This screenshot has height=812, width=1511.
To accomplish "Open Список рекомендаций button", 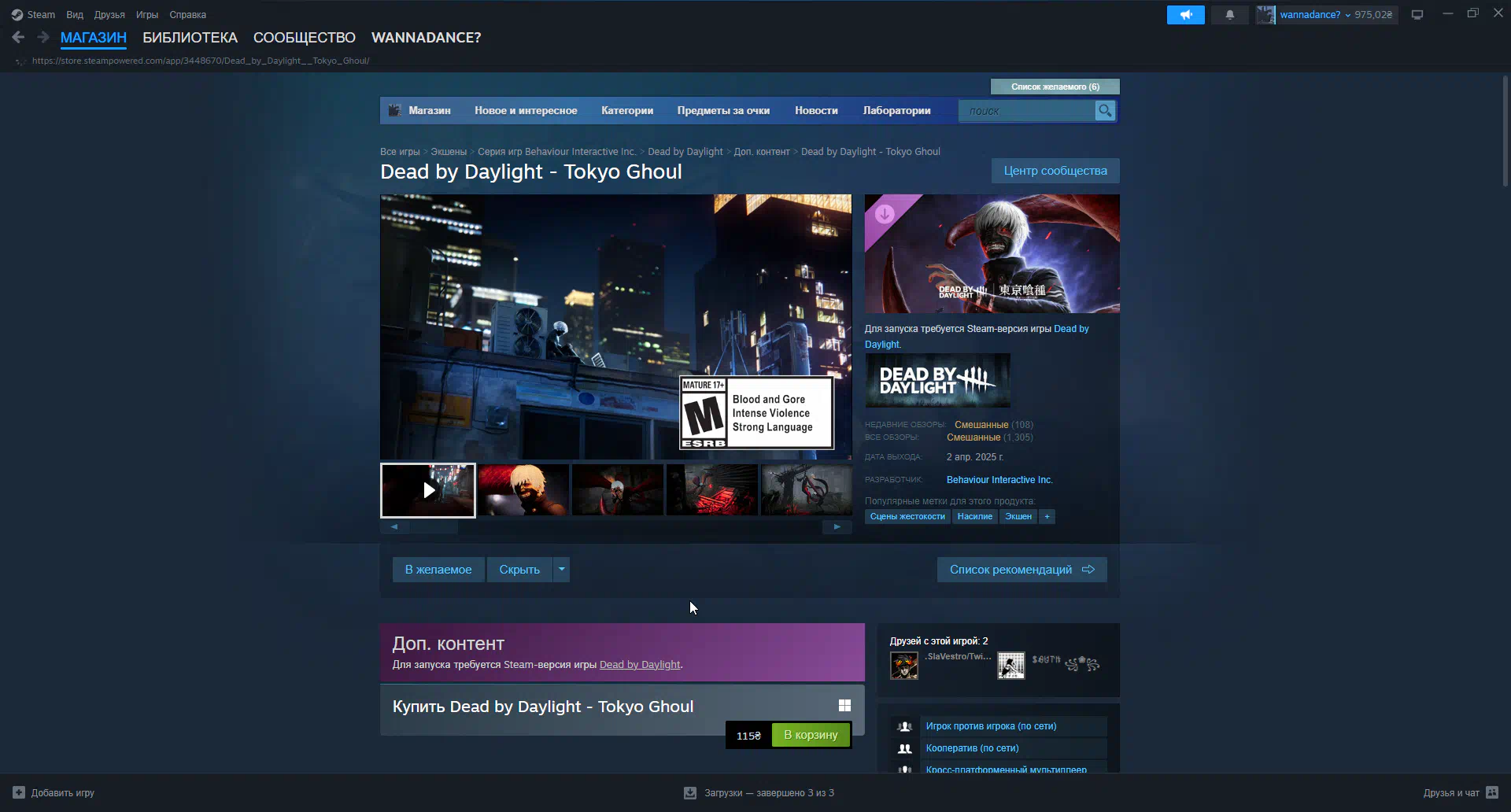I will coord(1021,570).
